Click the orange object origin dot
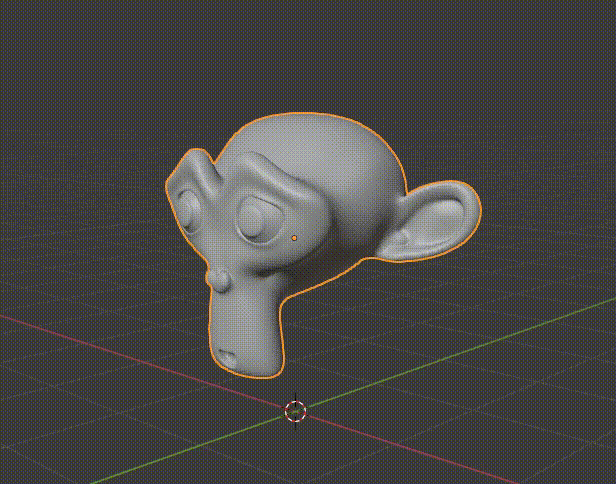 [x=294, y=238]
